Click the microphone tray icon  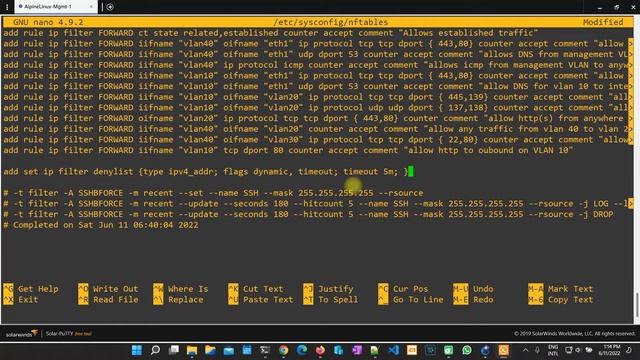(538, 350)
